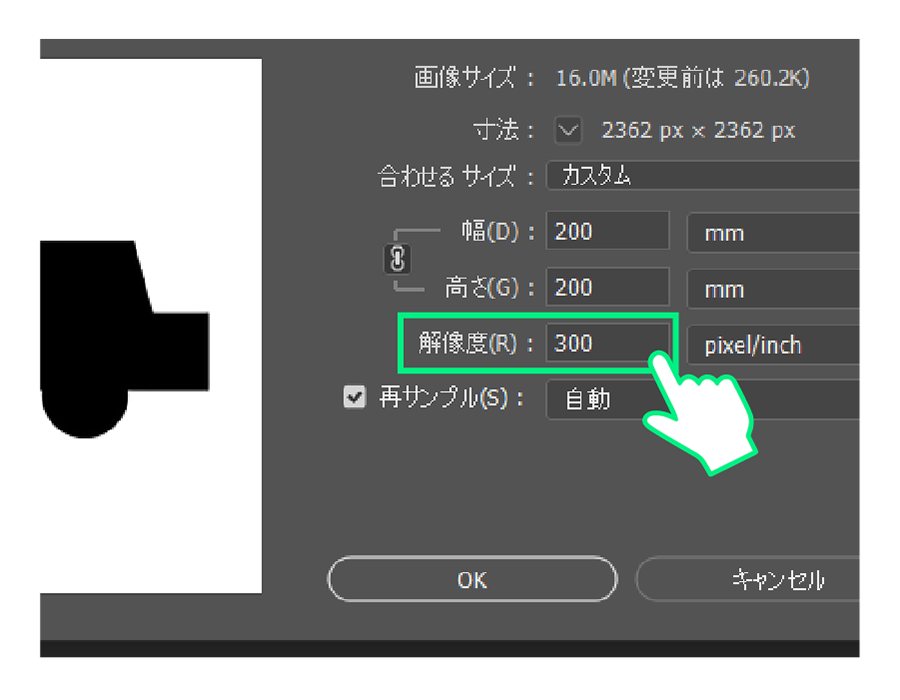Click the 幅(D) width input field

pyautogui.click(x=607, y=231)
